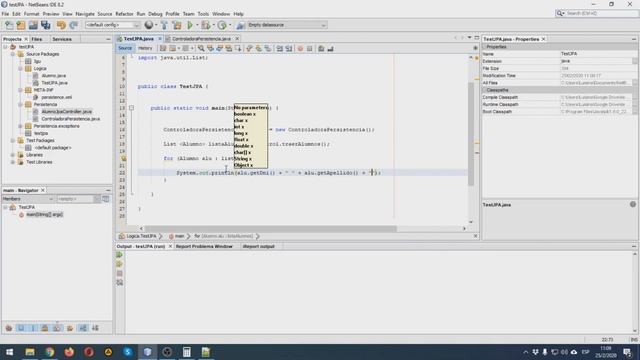Screen dimensions: 640x360
Task: Switch to the Services tab
Action: [x=62, y=39]
